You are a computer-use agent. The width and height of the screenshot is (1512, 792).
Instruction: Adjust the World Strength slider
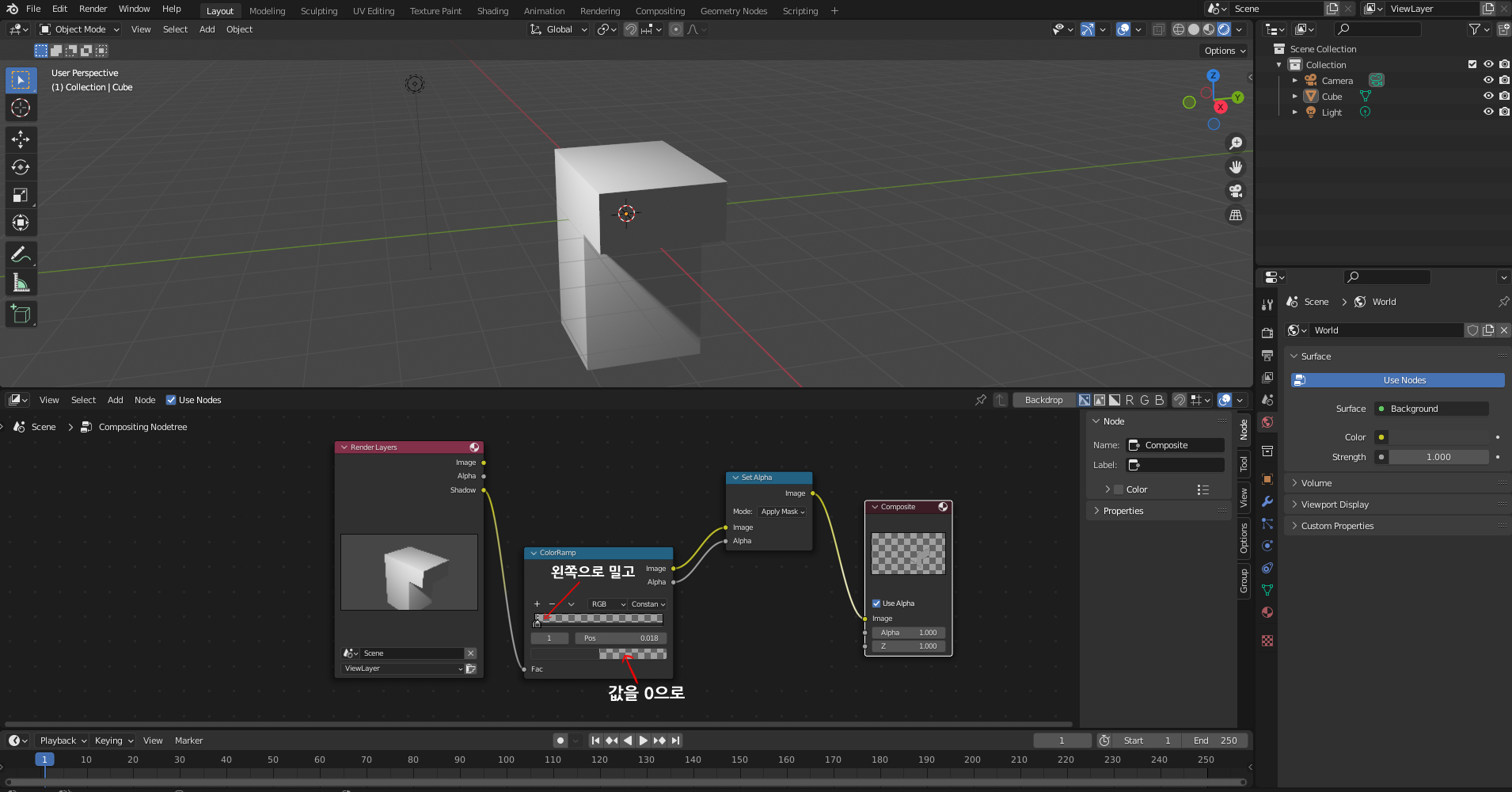[1438, 457]
